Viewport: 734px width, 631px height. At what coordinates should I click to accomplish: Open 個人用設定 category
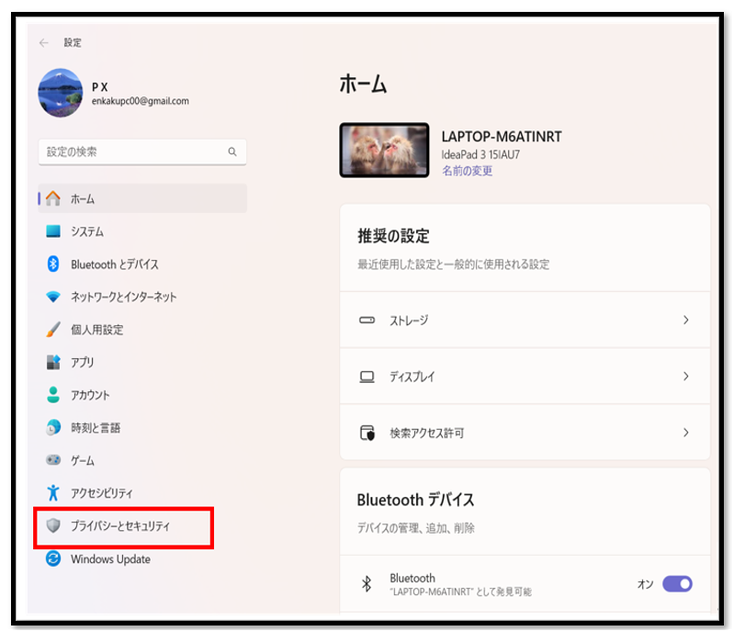(97, 330)
